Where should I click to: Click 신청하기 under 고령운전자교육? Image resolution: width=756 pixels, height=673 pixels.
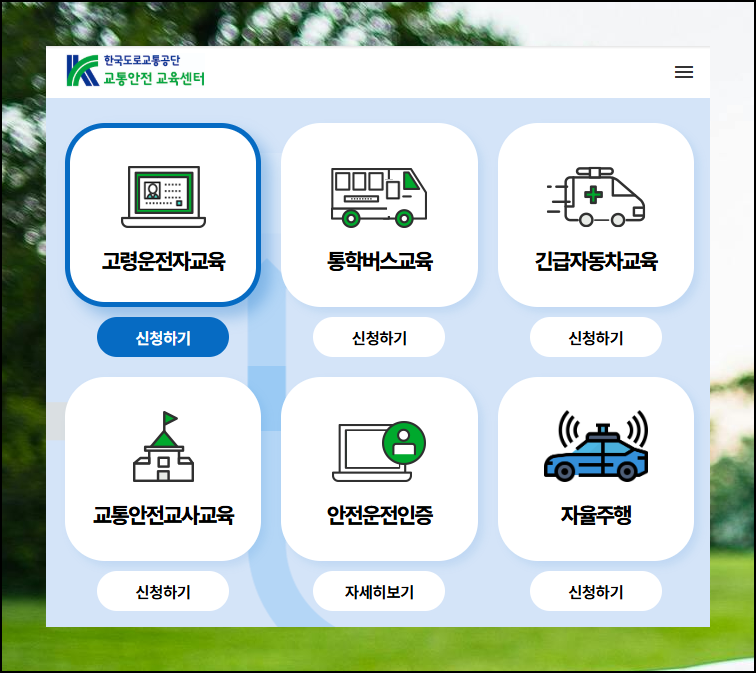click(x=163, y=337)
